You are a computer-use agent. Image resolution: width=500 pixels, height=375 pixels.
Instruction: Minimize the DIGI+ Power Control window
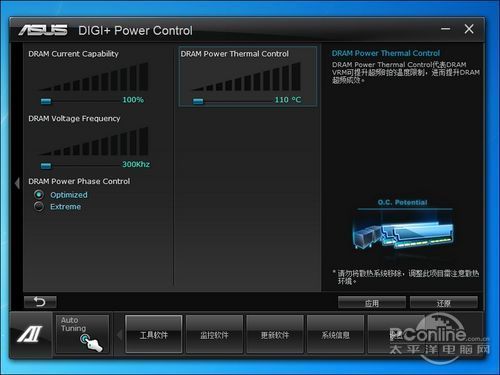[446, 29]
